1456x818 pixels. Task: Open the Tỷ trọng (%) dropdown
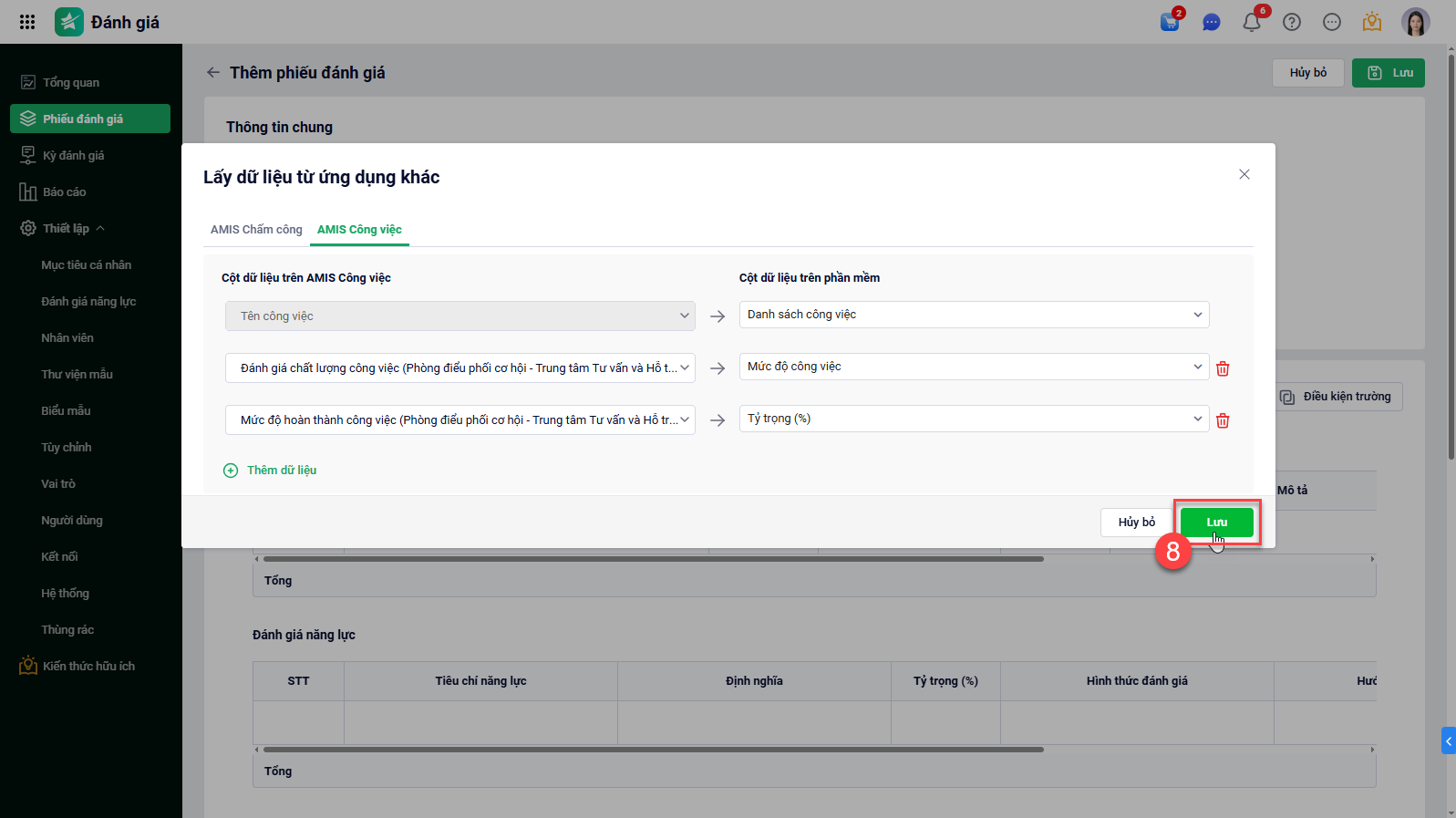(974, 419)
